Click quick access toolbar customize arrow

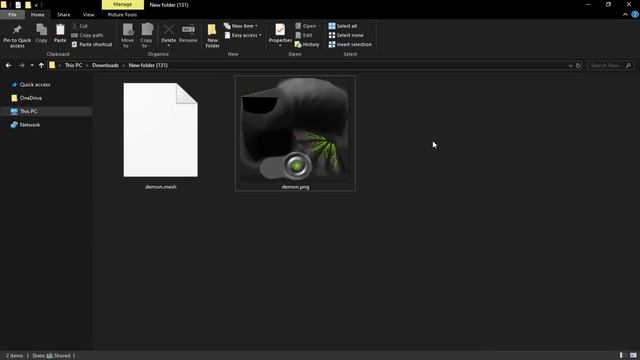[x=36, y=5]
